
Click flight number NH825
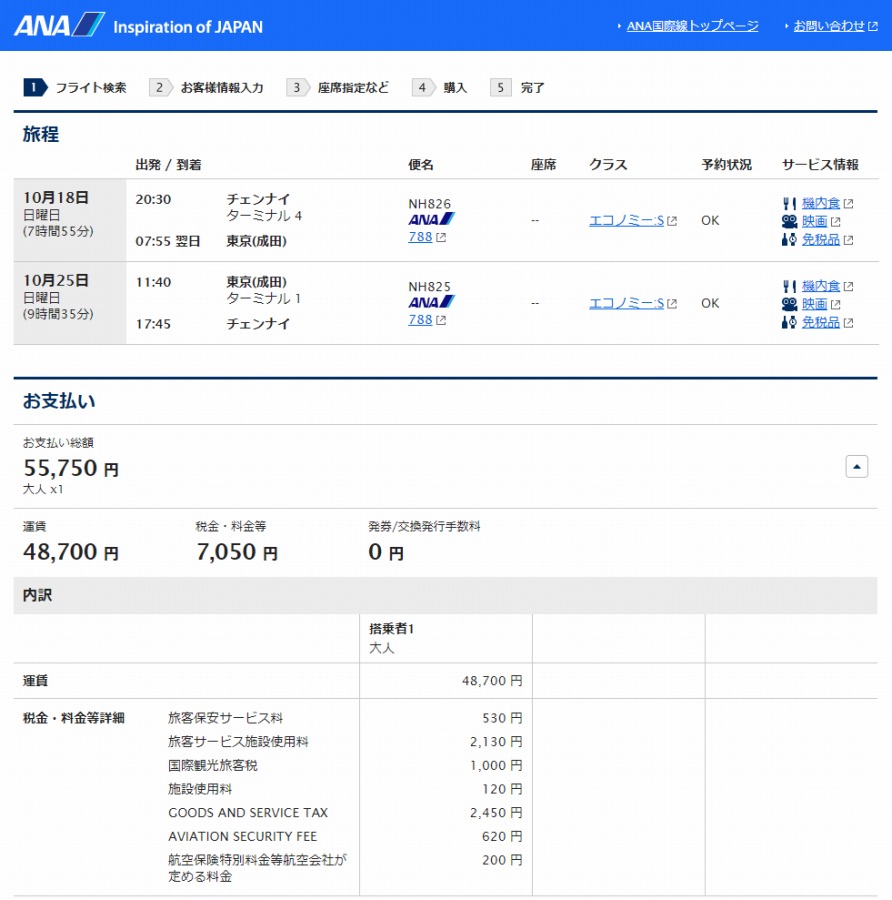click(429, 286)
